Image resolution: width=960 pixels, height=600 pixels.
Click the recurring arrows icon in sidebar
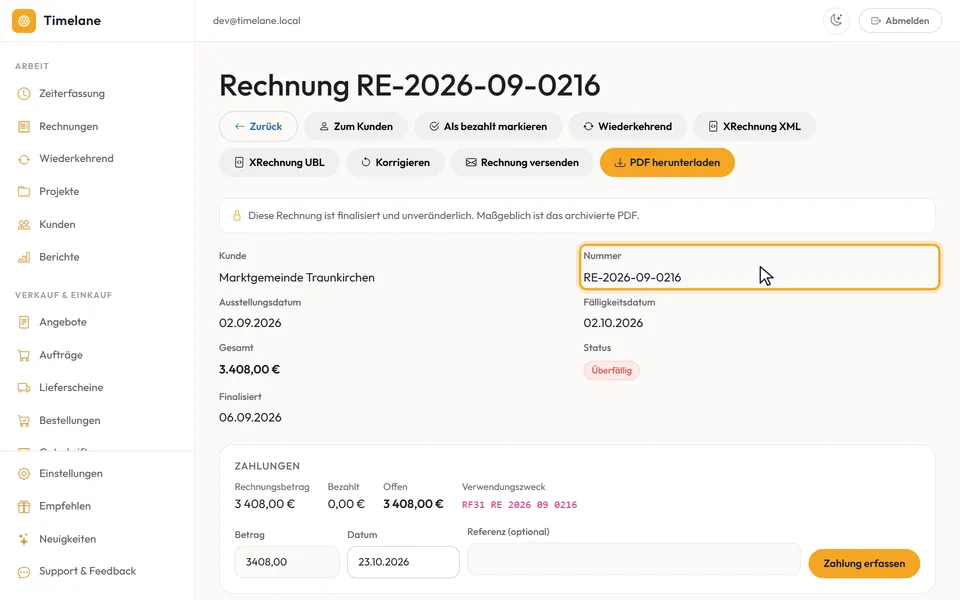(x=24, y=159)
